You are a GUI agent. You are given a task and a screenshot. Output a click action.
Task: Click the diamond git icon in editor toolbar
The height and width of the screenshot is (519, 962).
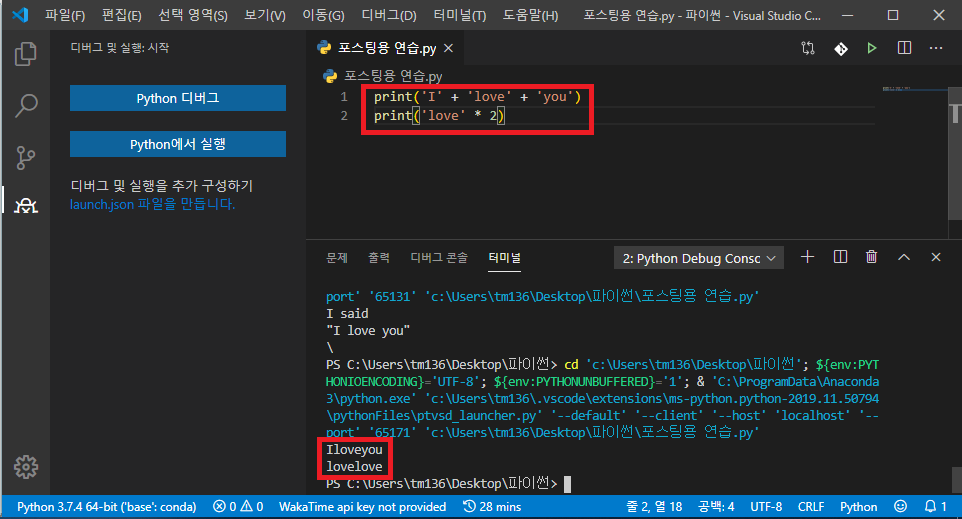(x=841, y=48)
